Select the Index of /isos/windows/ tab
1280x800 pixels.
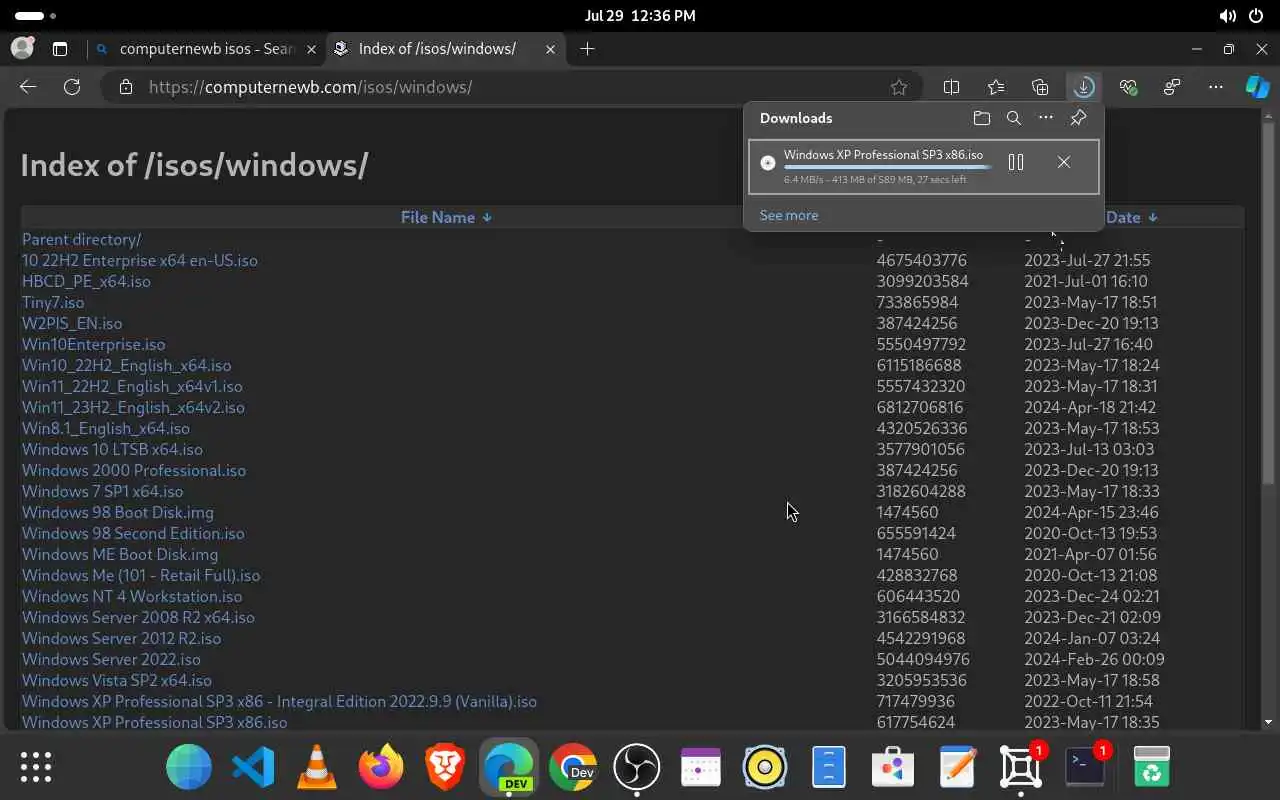pos(444,48)
